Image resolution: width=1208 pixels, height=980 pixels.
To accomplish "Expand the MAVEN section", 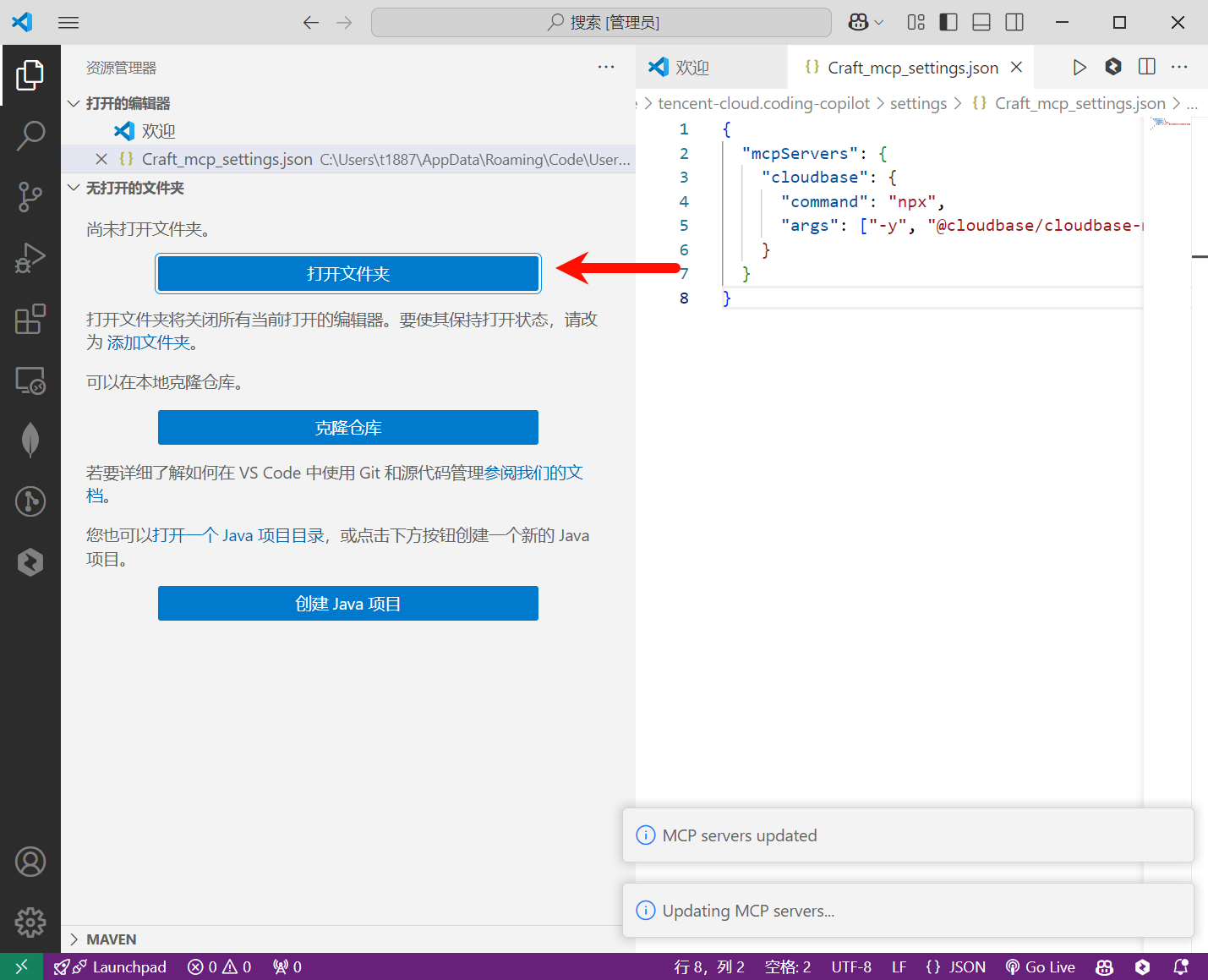I will click(x=348, y=939).
